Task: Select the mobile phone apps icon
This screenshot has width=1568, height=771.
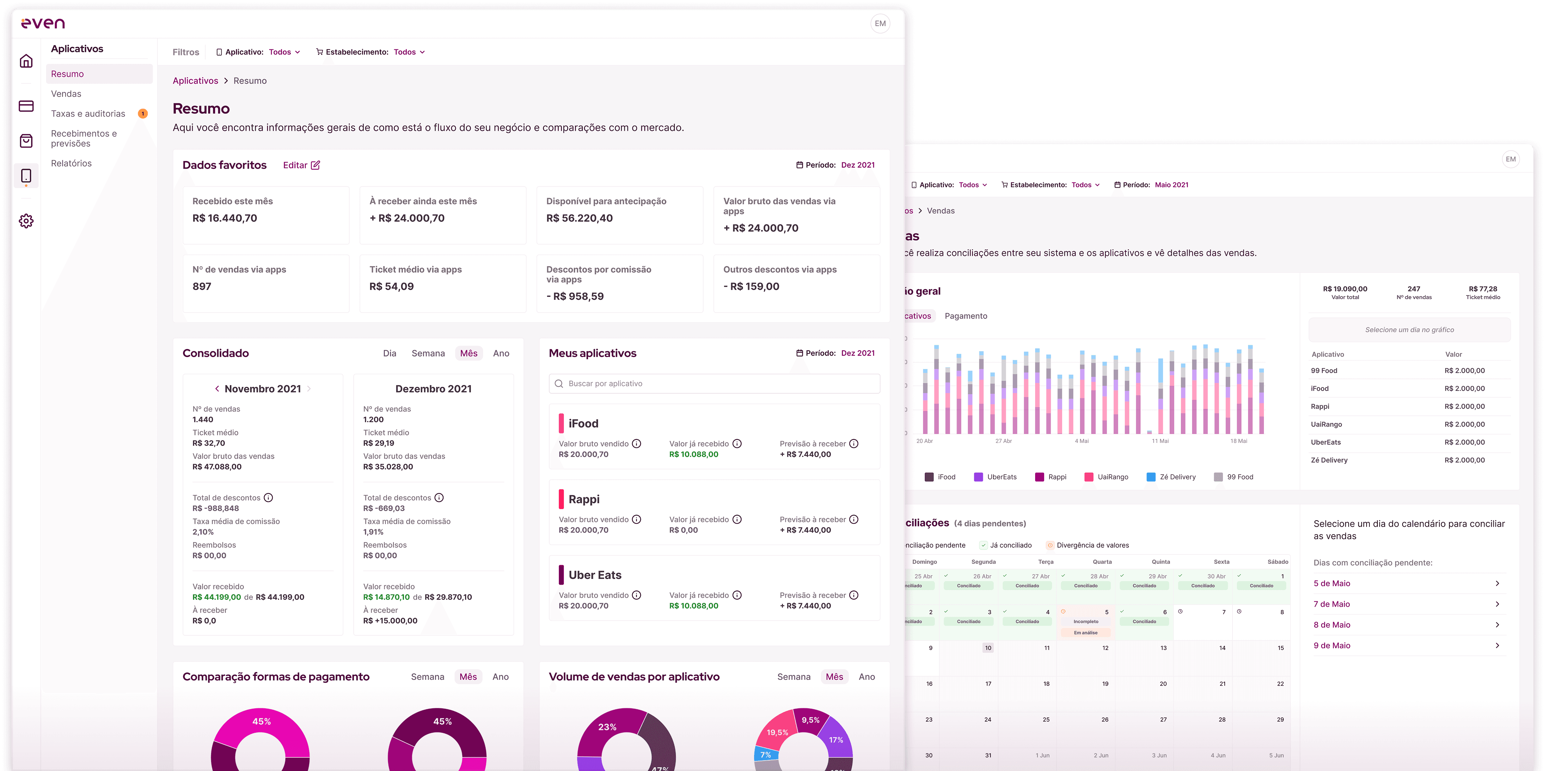Action: [x=26, y=176]
